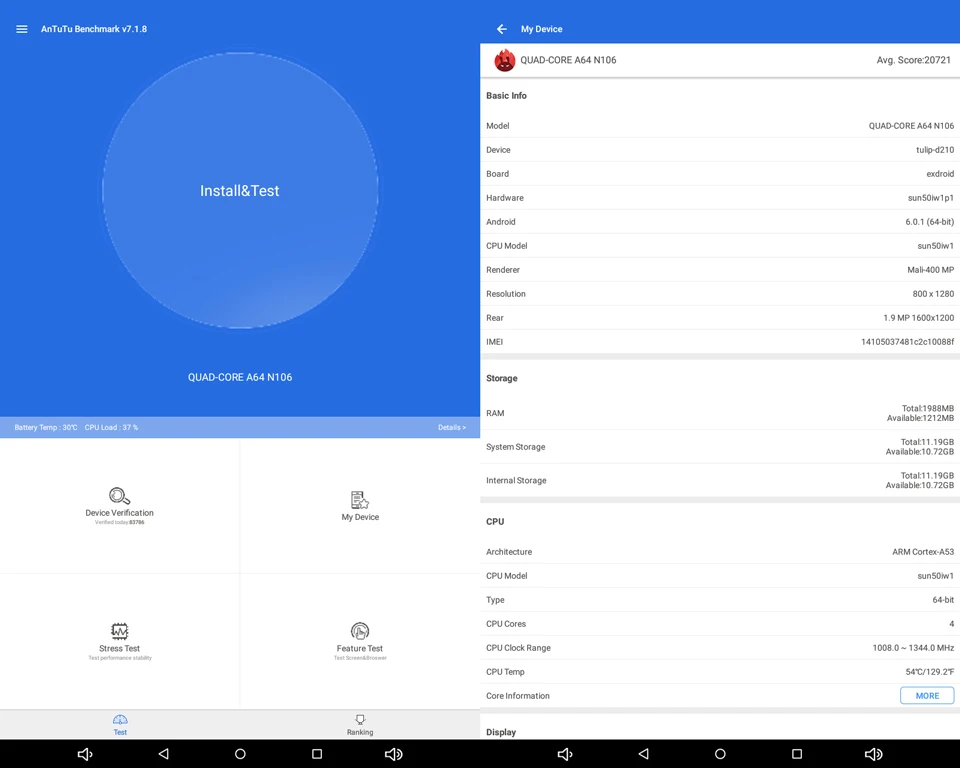Click the Internal Storage row
This screenshot has width=960, height=768.
pyautogui.click(x=720, y=481)
